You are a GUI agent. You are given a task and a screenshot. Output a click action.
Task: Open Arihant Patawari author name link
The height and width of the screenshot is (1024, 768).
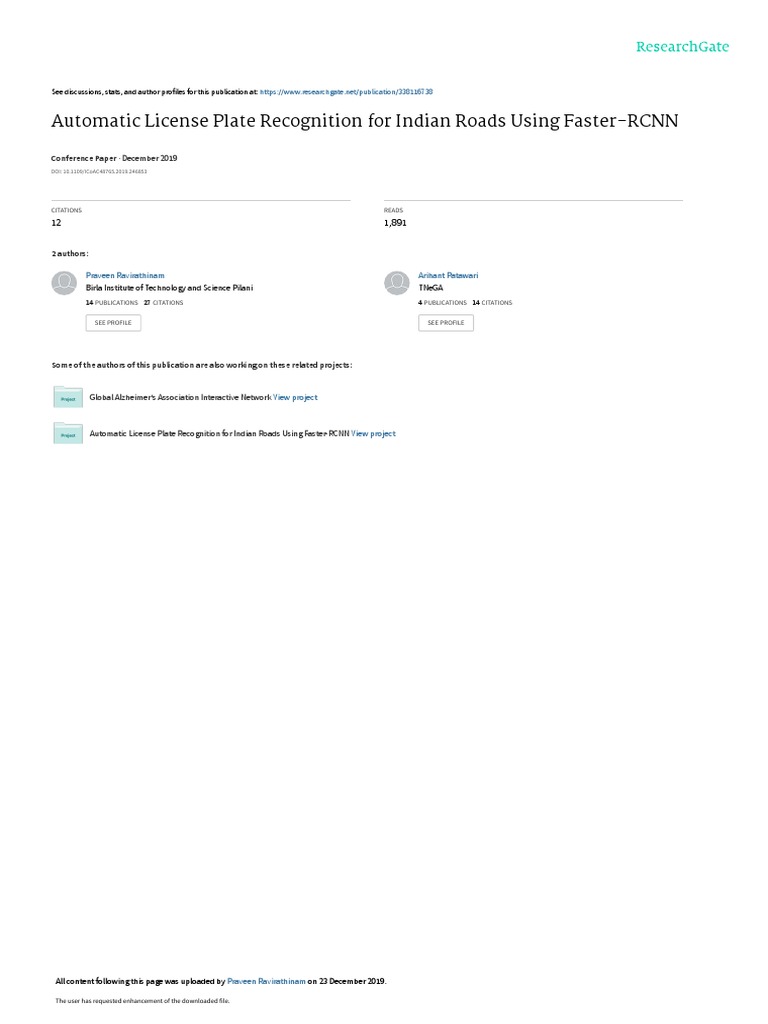pyautogui.click(x=448, y=276)
